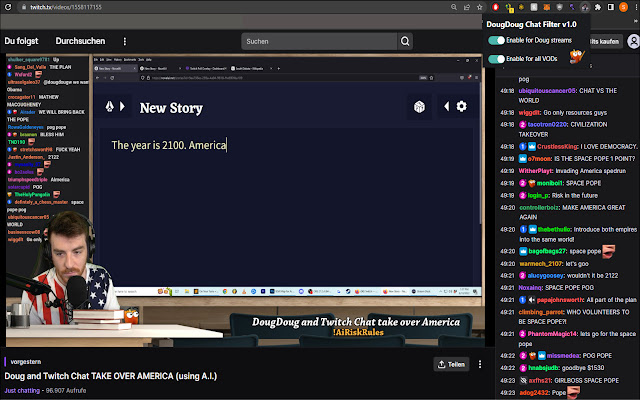640x400 pixels.
Task: Open the Durchsuchen tab
Action: point(80,41)
